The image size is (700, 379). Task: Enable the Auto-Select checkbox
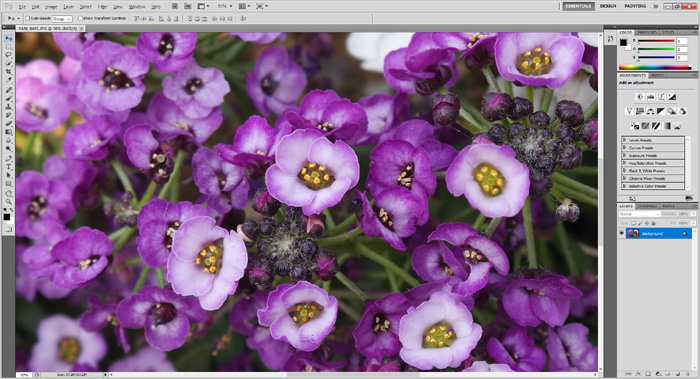pos(27,19)
